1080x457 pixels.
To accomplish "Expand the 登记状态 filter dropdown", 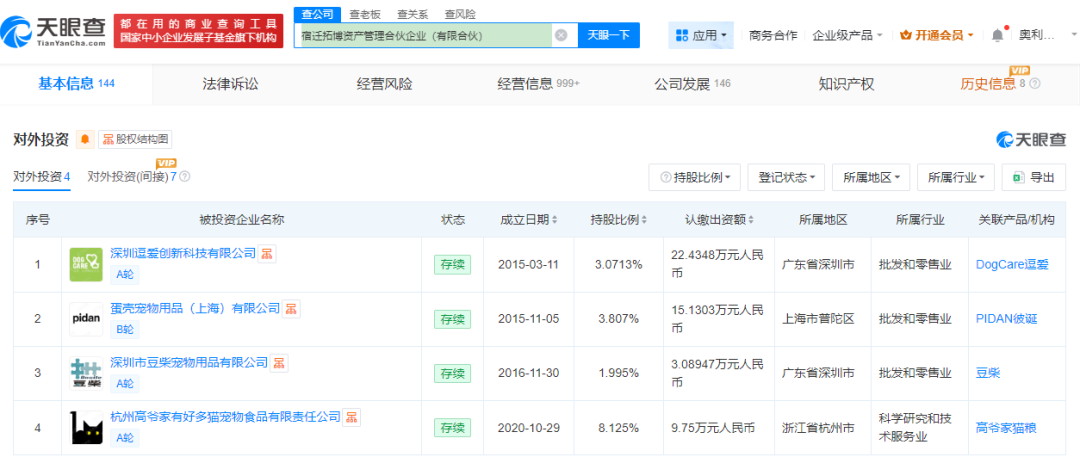I will pos(787,177).
